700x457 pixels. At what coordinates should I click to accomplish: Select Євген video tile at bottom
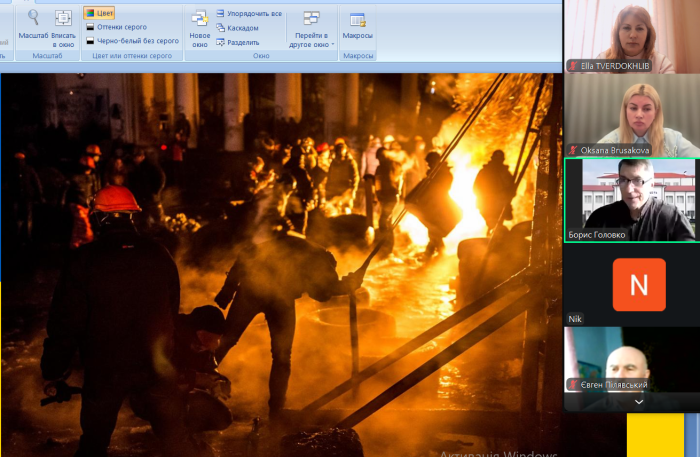click(631, 358)
